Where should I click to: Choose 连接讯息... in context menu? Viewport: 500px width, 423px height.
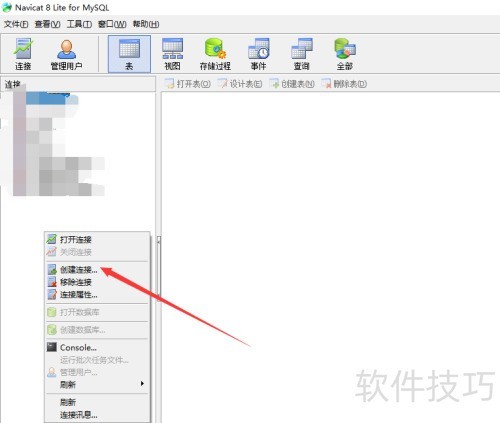[97, 415]
